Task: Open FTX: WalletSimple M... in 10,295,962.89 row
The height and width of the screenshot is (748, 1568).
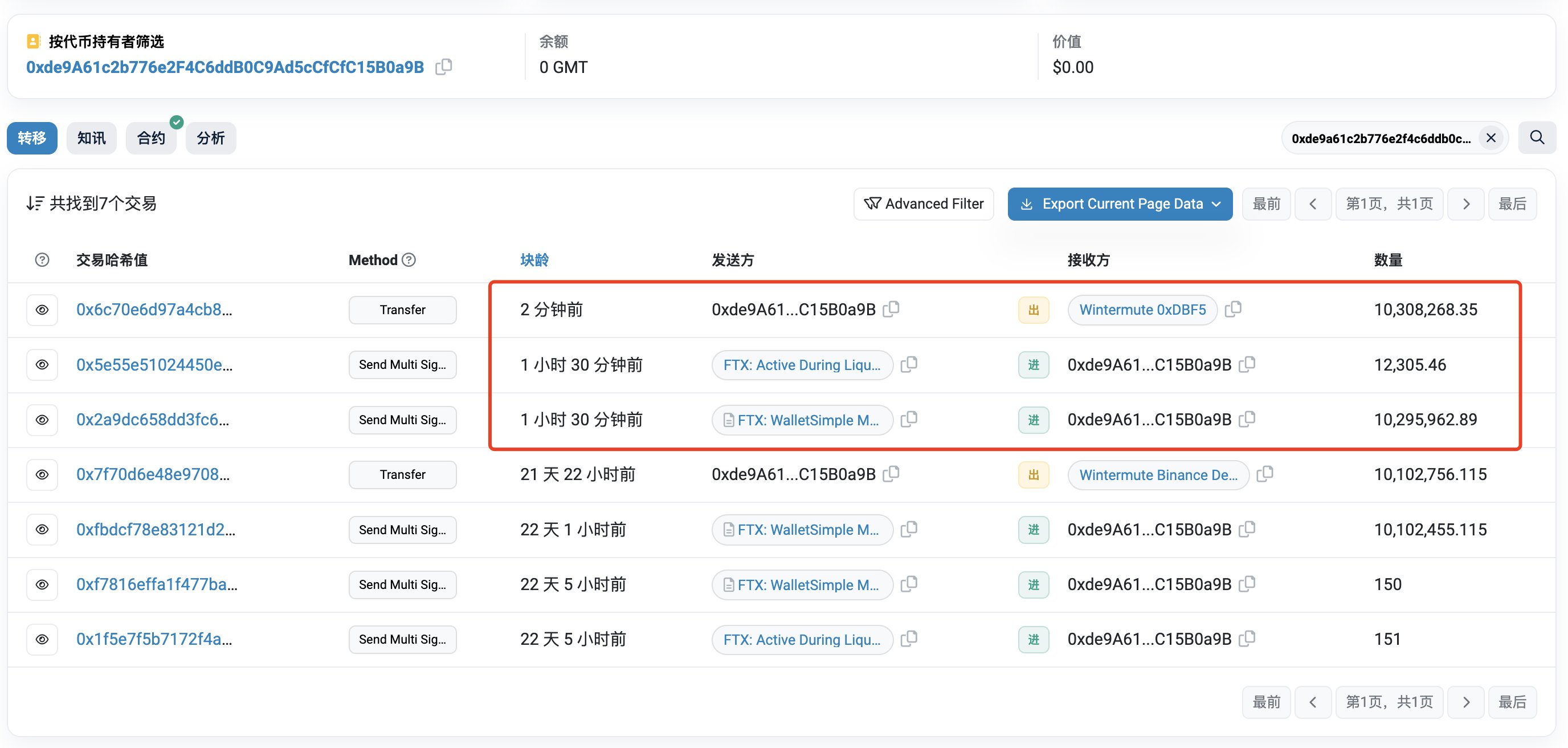Action: pos(802,420)
